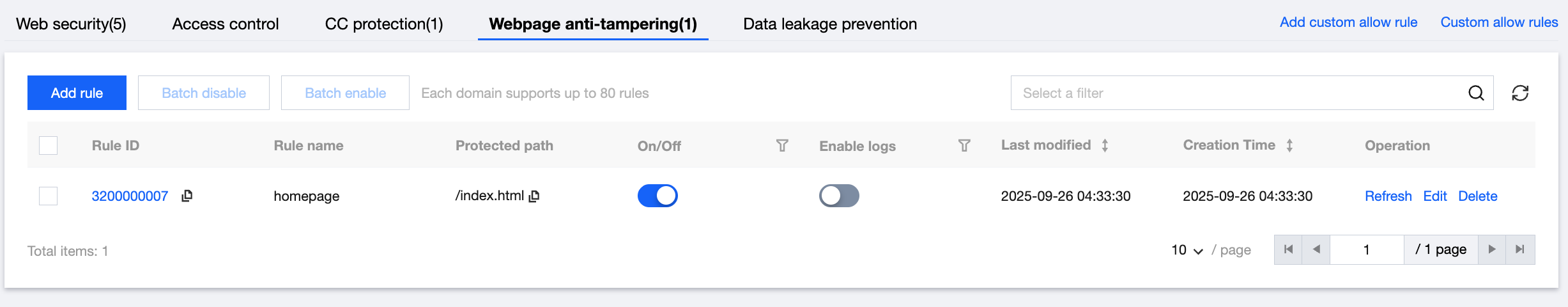1568x307 pixels.
Task: Tick the checkbox for rule 3200000007
Action: pos(49,196)
